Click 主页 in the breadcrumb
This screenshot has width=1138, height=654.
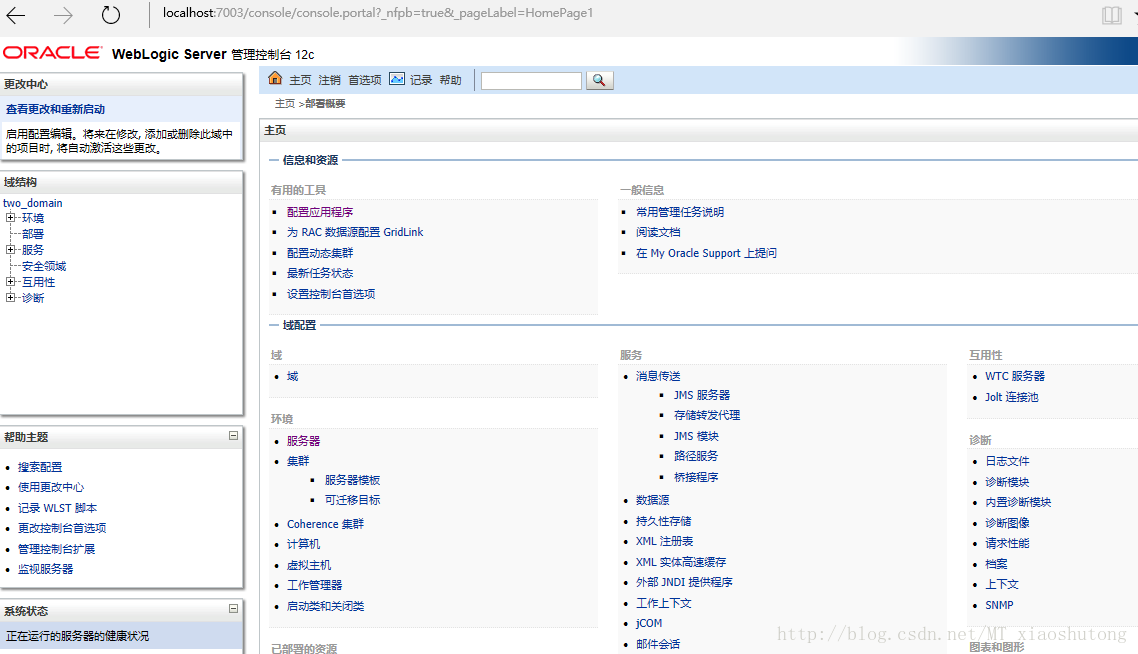(284, 104)
